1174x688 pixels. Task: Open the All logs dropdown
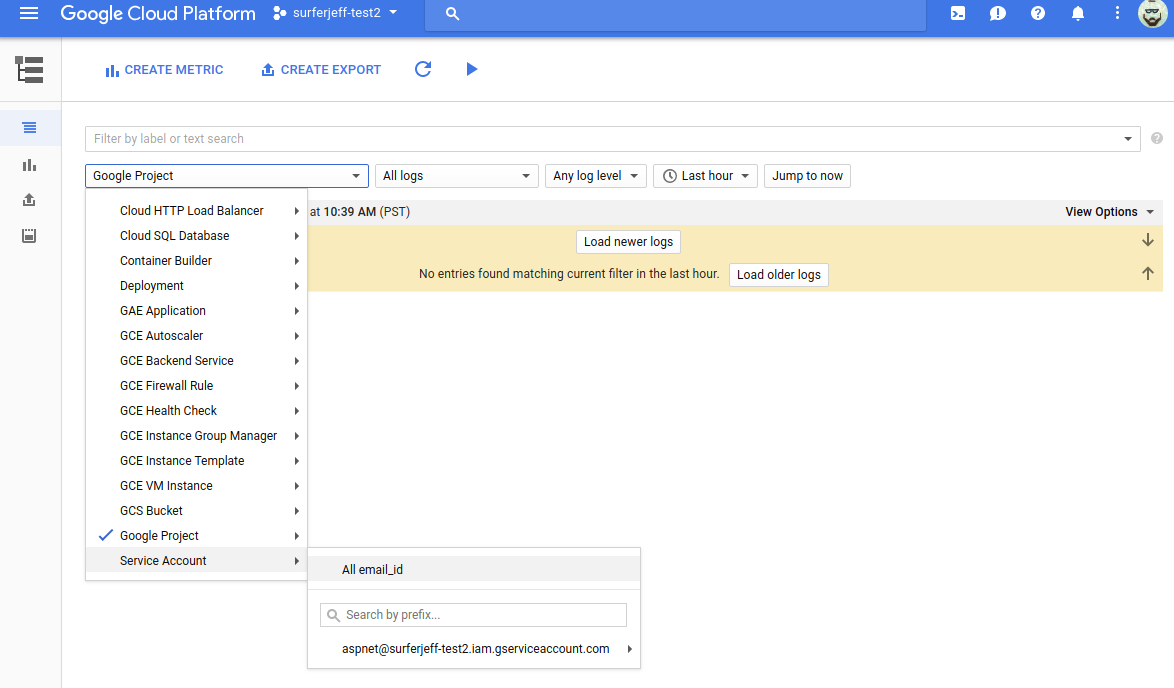(x=456, y=175)
